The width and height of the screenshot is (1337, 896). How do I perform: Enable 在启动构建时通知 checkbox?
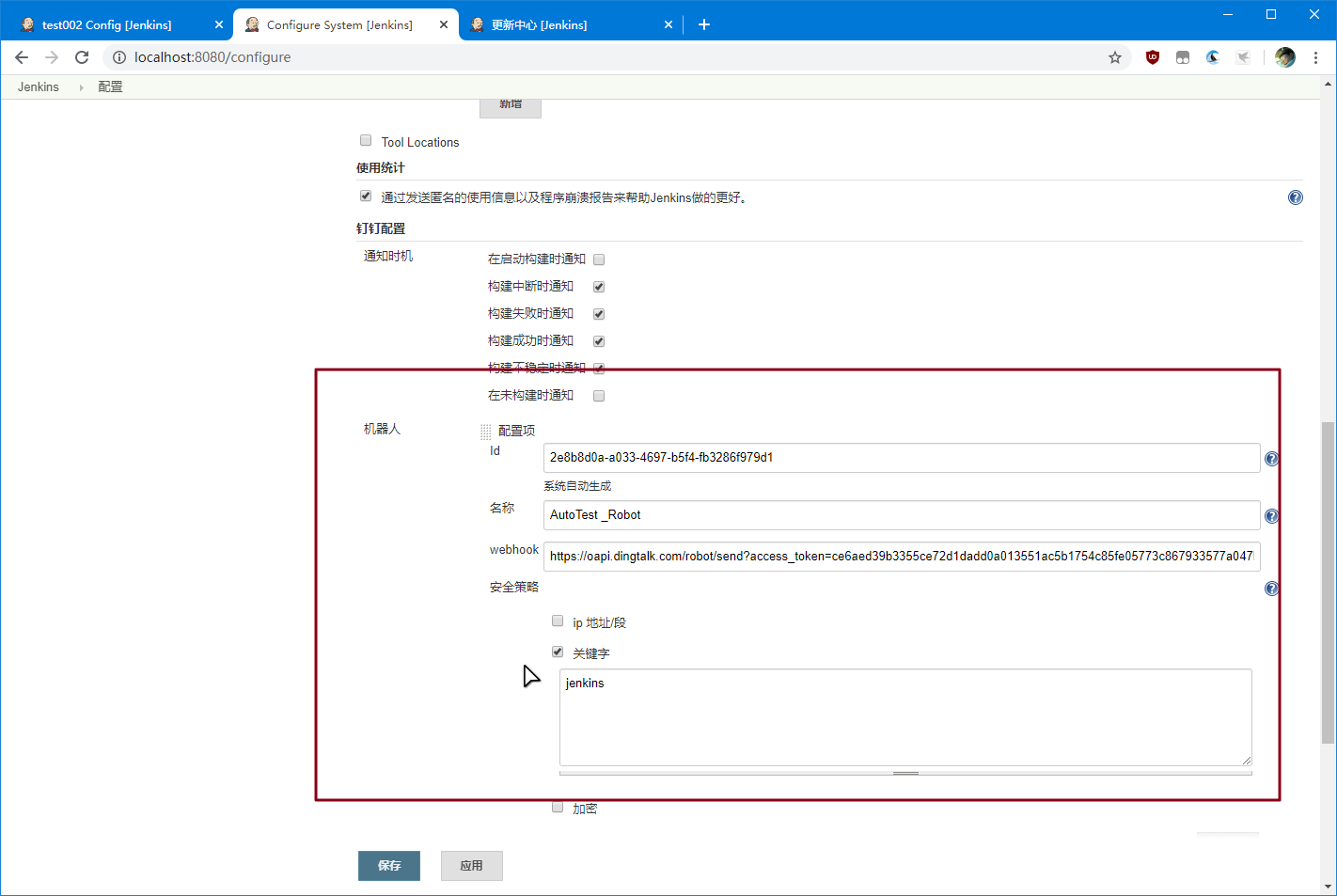[599, 259]
